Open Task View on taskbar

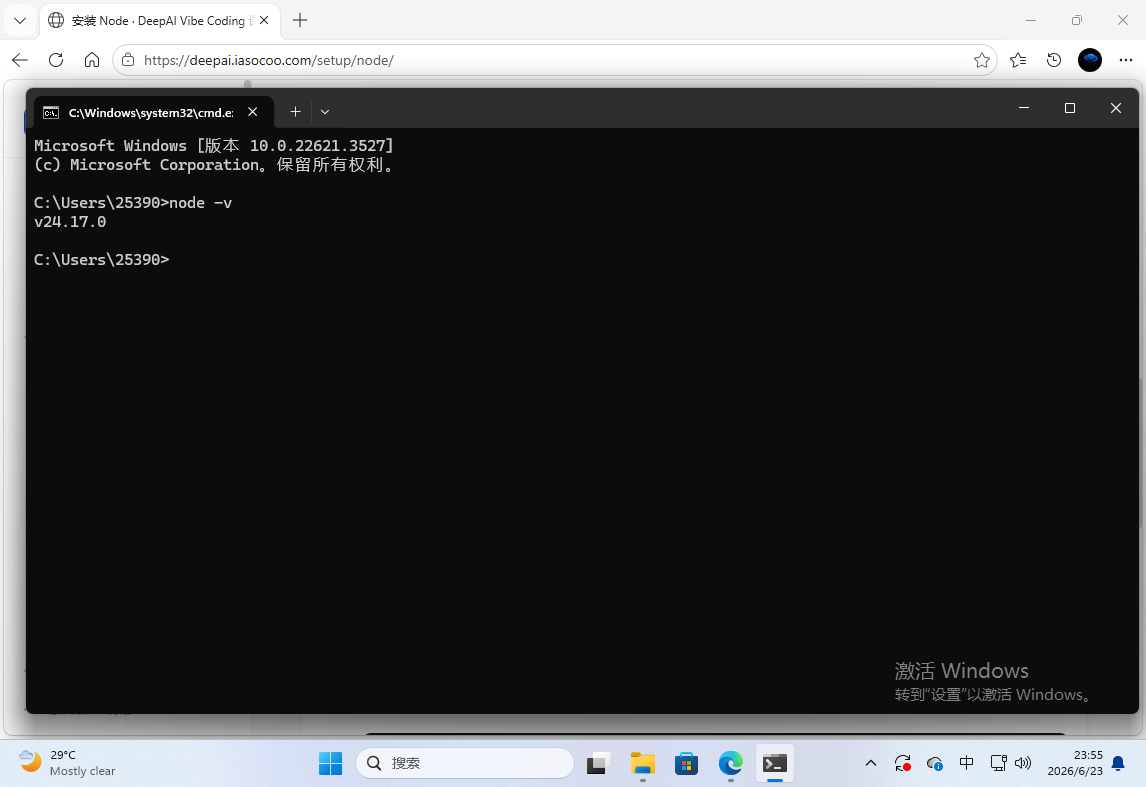599,763
